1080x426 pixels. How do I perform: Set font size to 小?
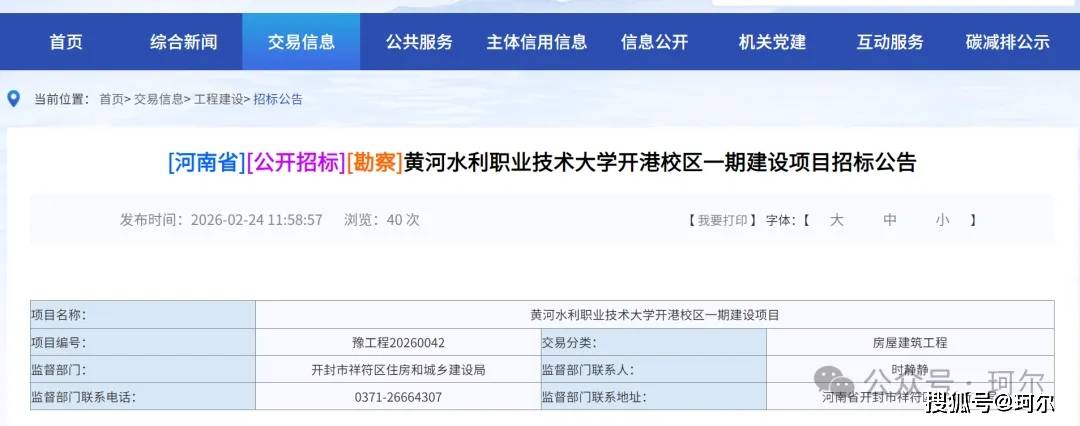[942, 220]
